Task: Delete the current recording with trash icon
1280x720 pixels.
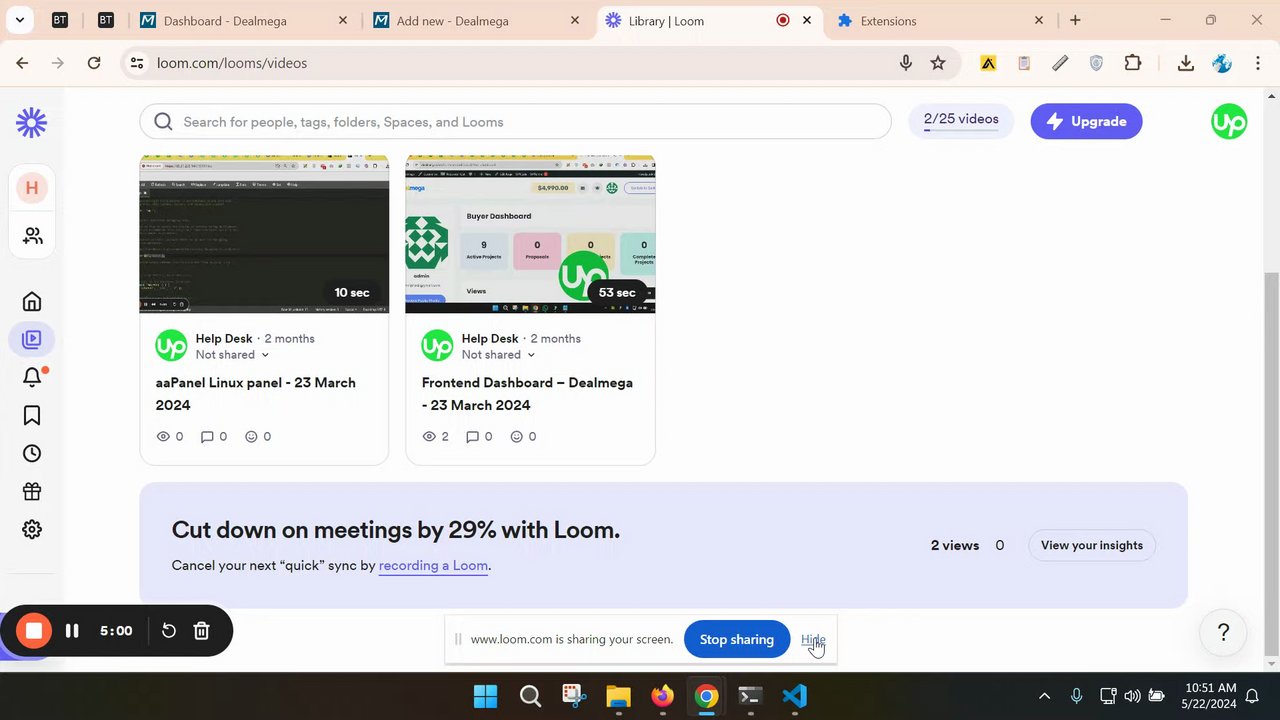Action: (x=201, y=631)
